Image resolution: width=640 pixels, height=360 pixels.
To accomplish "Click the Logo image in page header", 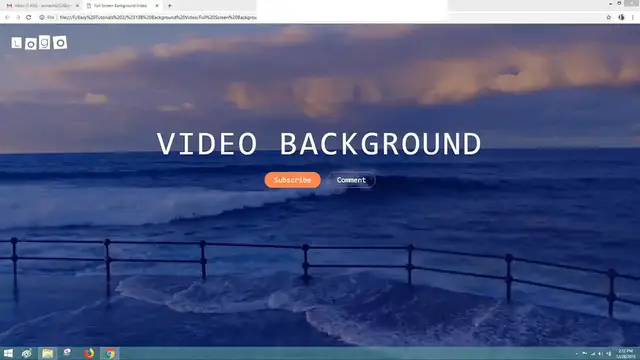I will click(x=39, y=42).
